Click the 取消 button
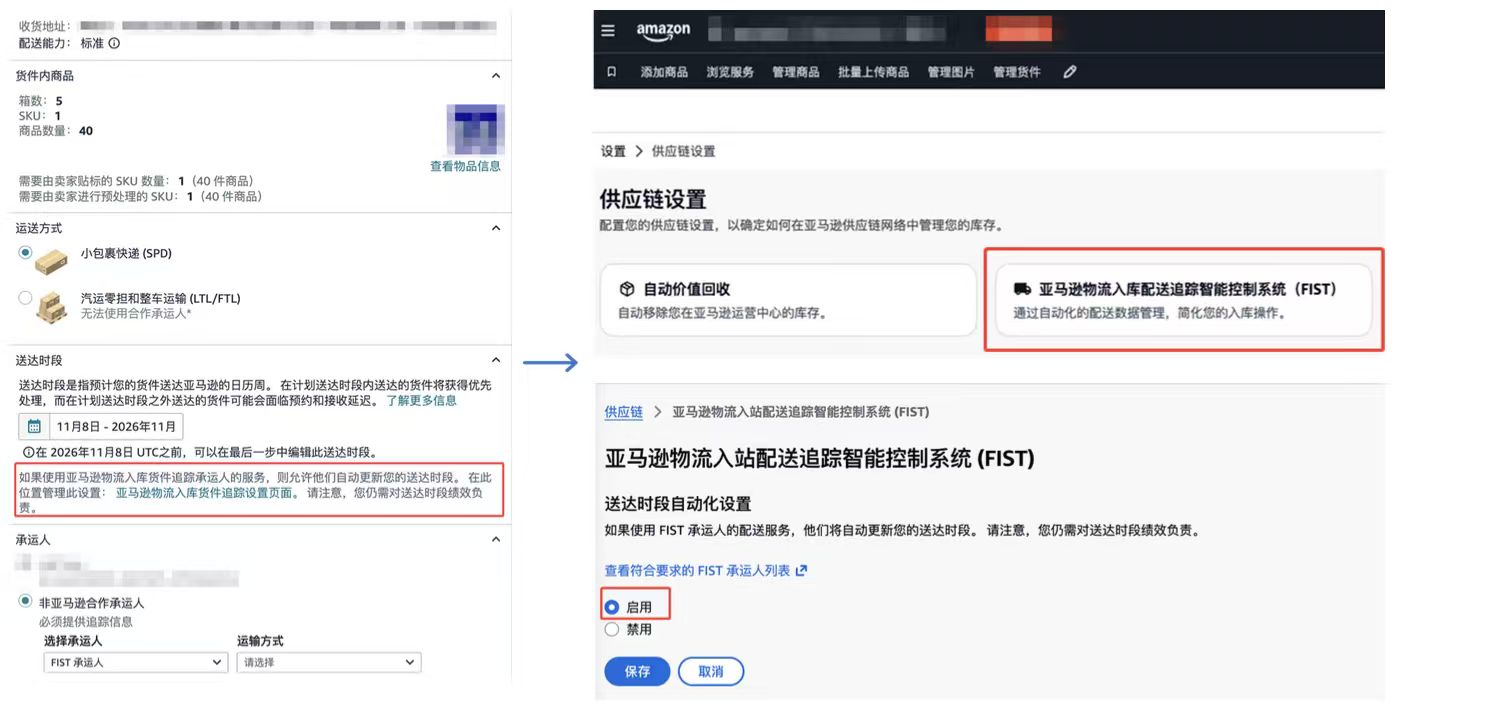The image size is (1485, 727). (x=711, y=672)
